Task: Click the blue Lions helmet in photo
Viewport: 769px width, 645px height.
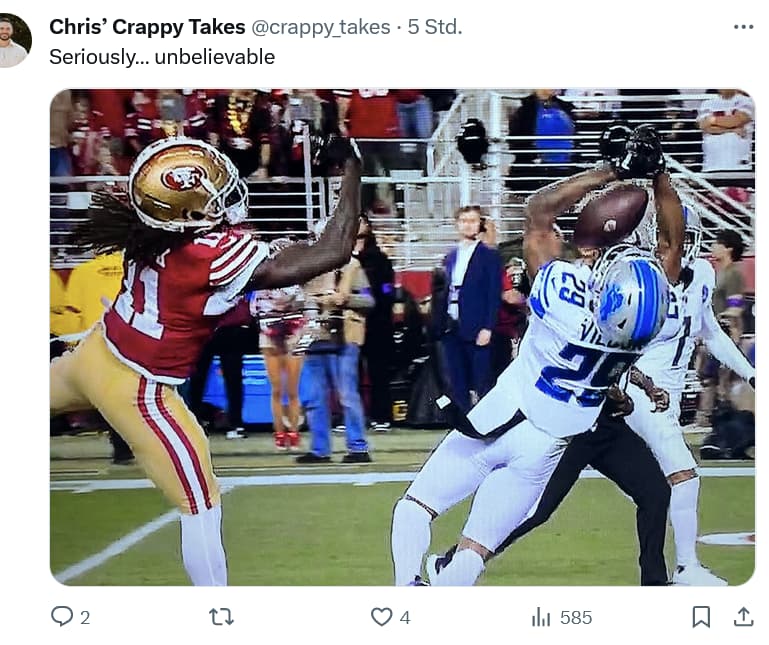Action: tap(629, 296)
